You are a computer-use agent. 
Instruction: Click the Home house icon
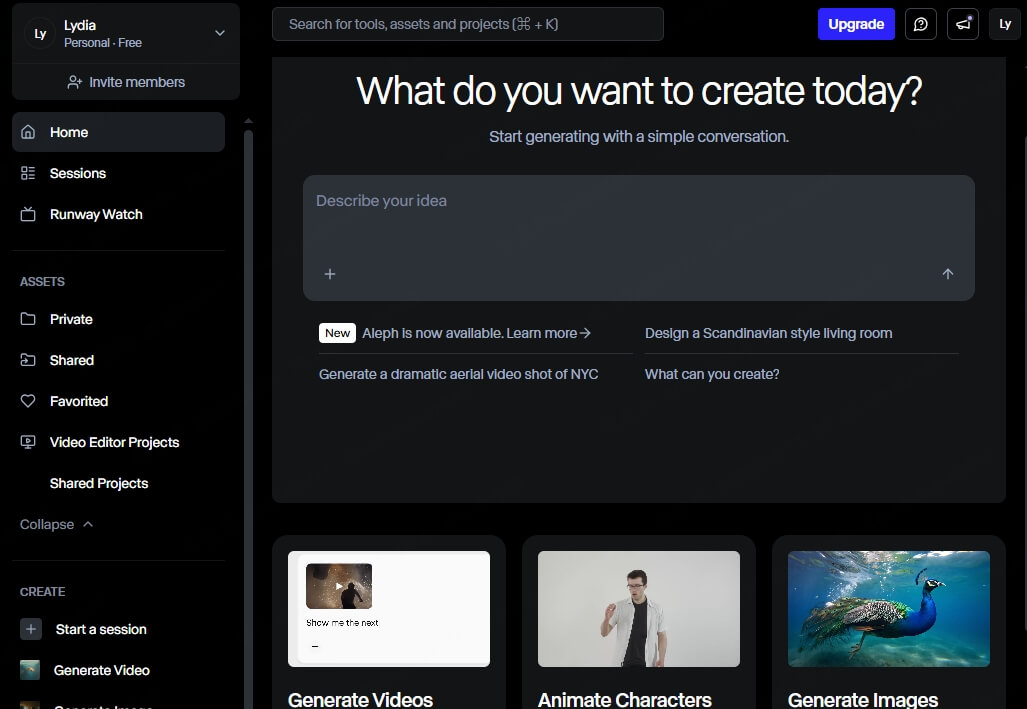28,132
